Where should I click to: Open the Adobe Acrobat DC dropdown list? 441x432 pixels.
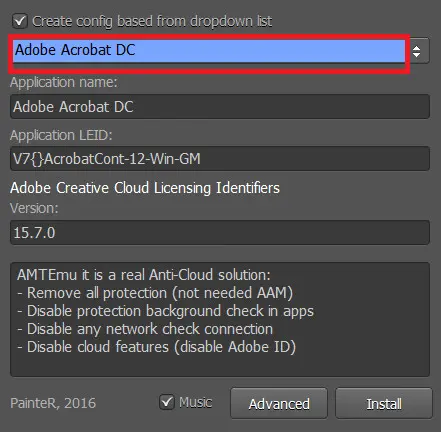[209, 51]
